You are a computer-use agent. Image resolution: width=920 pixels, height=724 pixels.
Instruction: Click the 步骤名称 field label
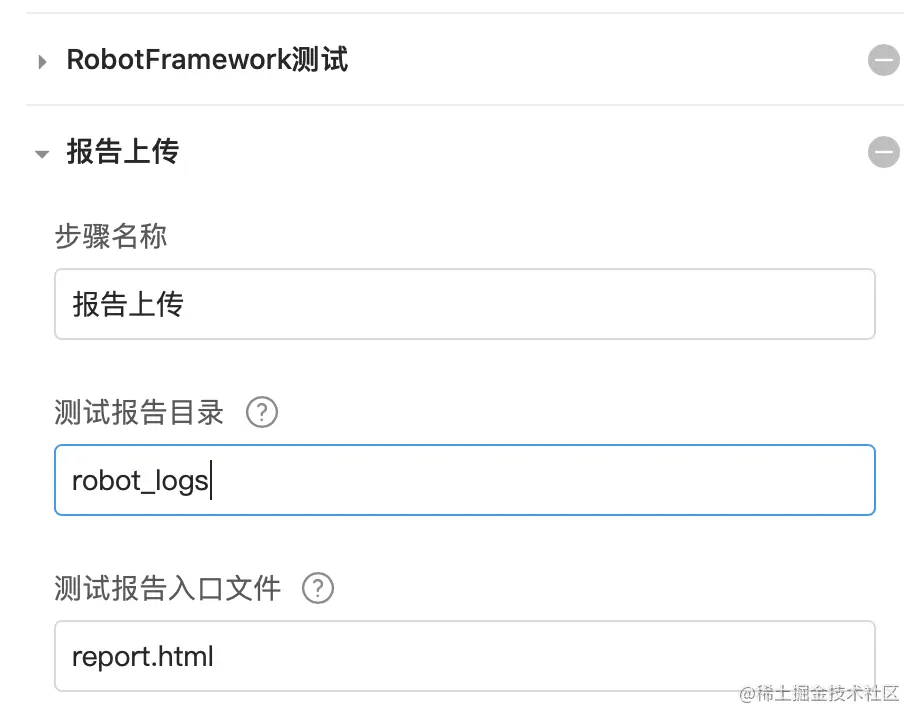point(110,236)
